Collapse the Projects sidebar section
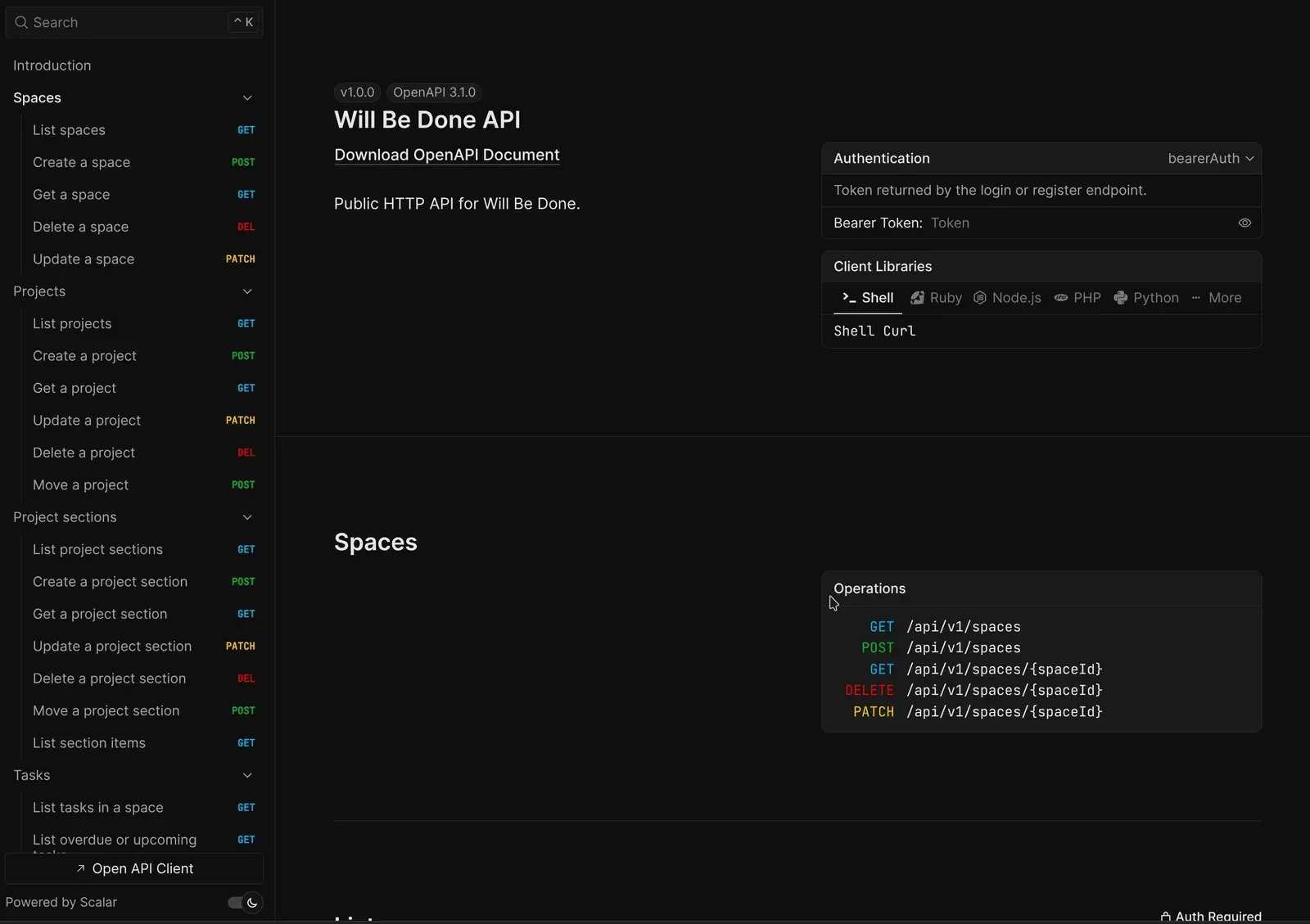 (x=247, y=291)
